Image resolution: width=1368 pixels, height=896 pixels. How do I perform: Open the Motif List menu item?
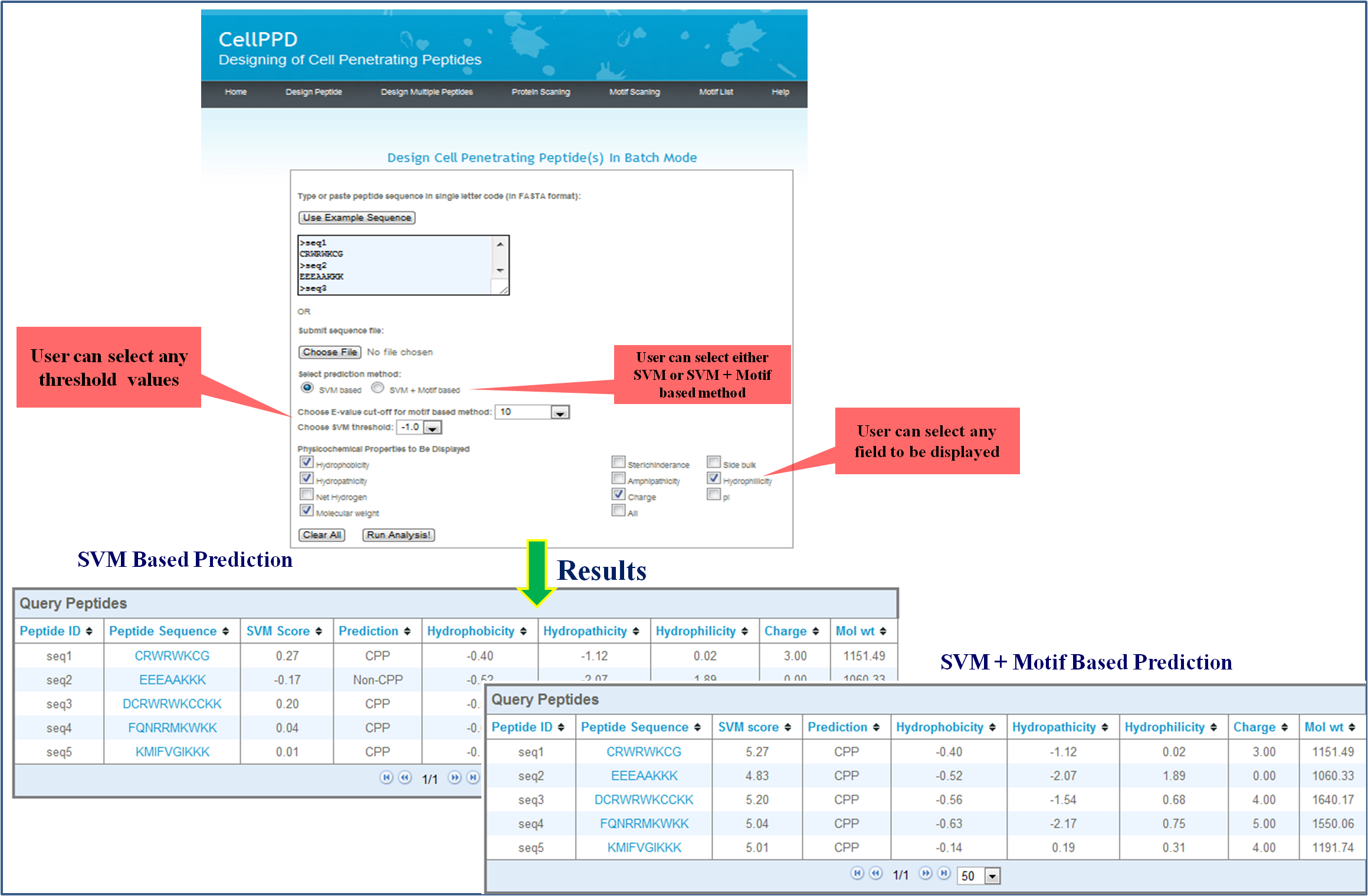coord(716,92)
